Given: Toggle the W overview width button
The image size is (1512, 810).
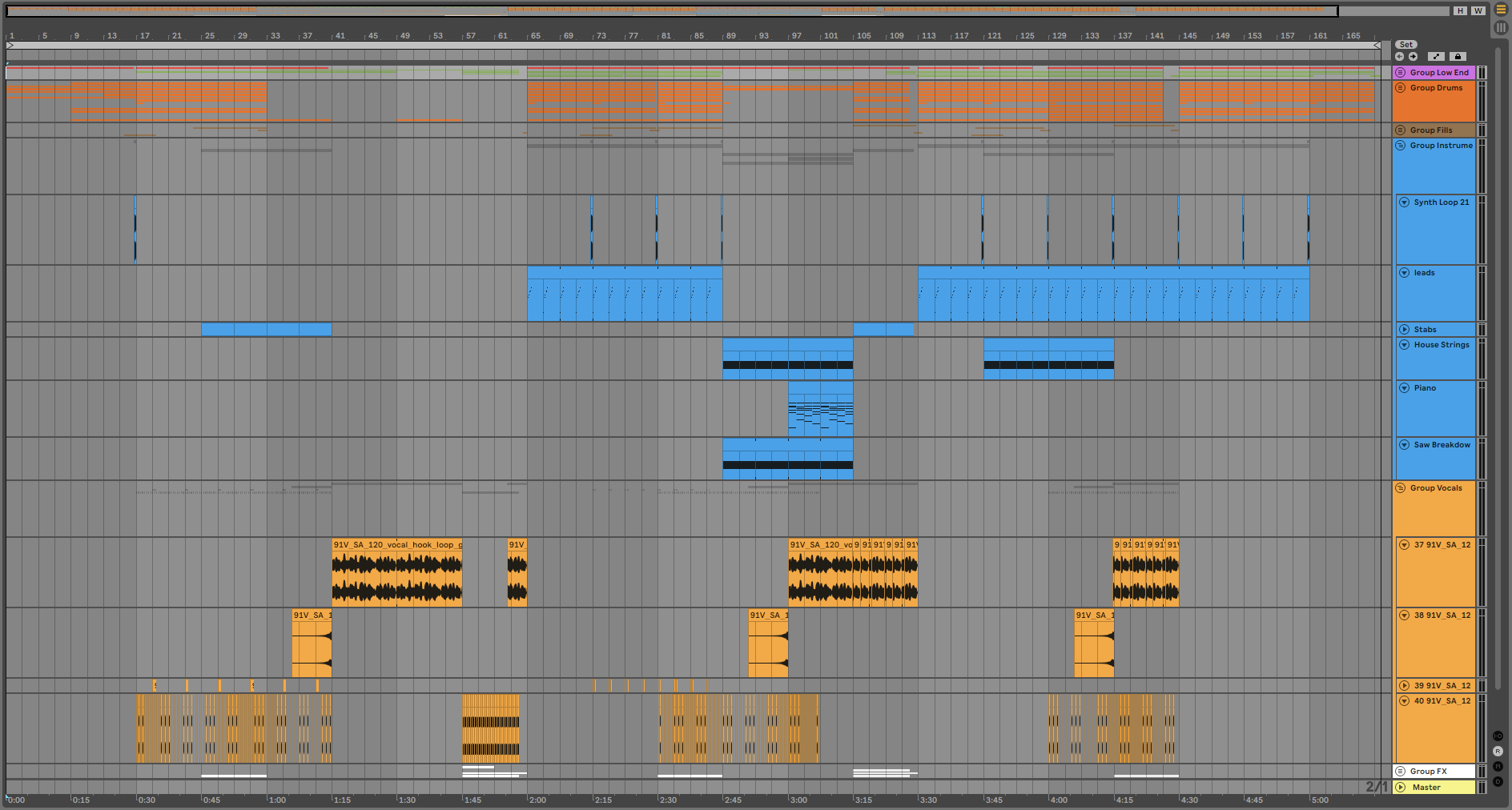Looking at the screenshot, I should point(1478,10).
